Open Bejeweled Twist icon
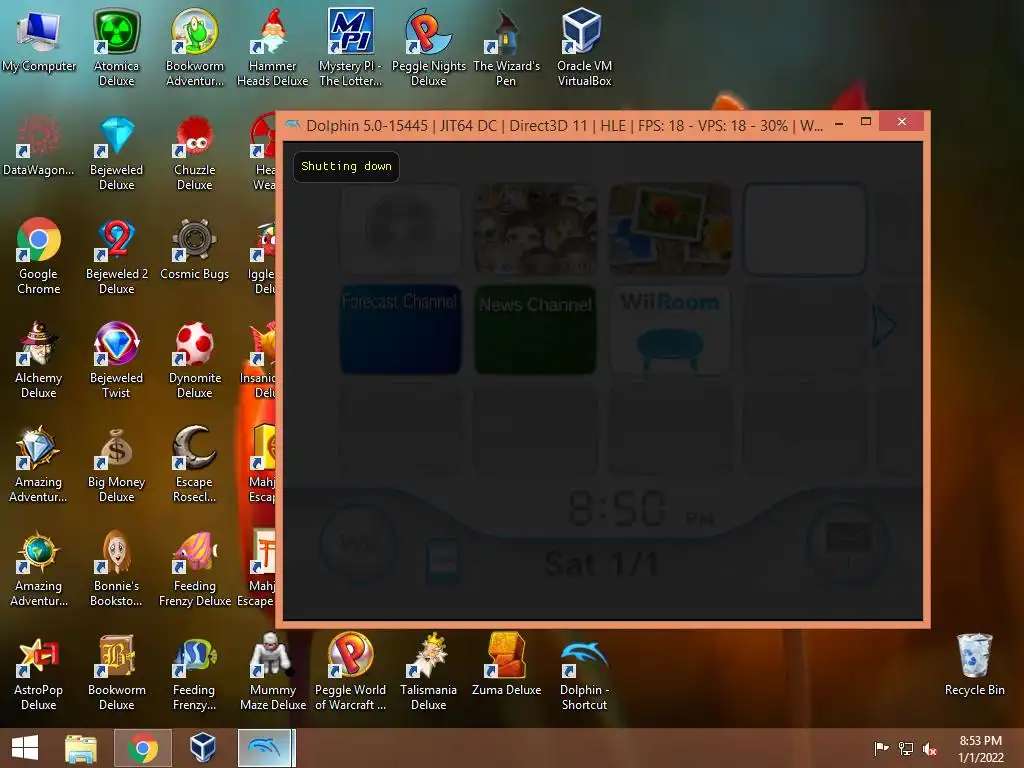 point(116,360)
